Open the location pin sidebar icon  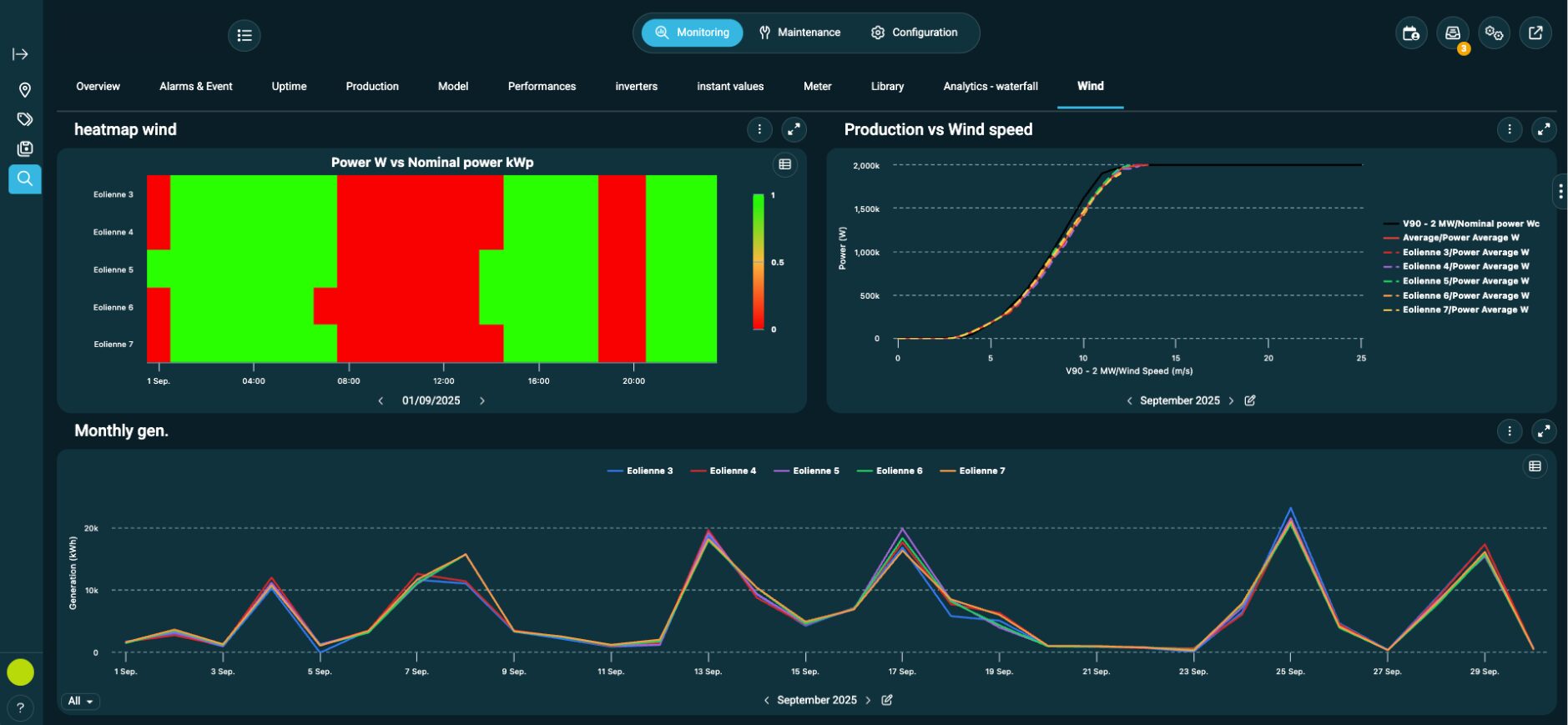point(24,90)
